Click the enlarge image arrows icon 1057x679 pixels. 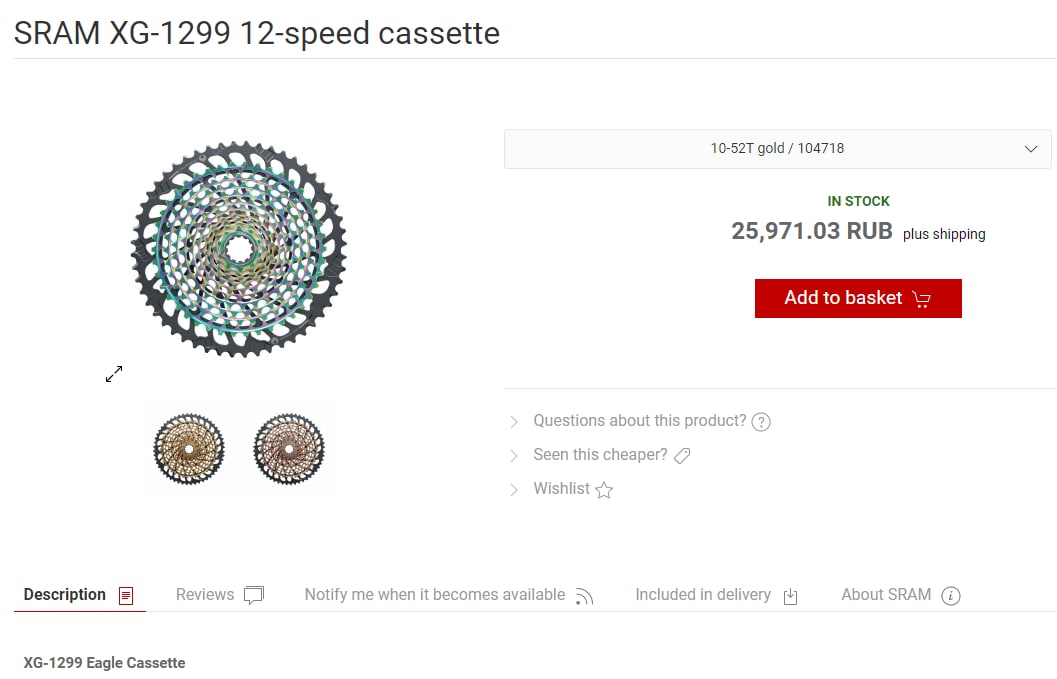pos(114,374)
